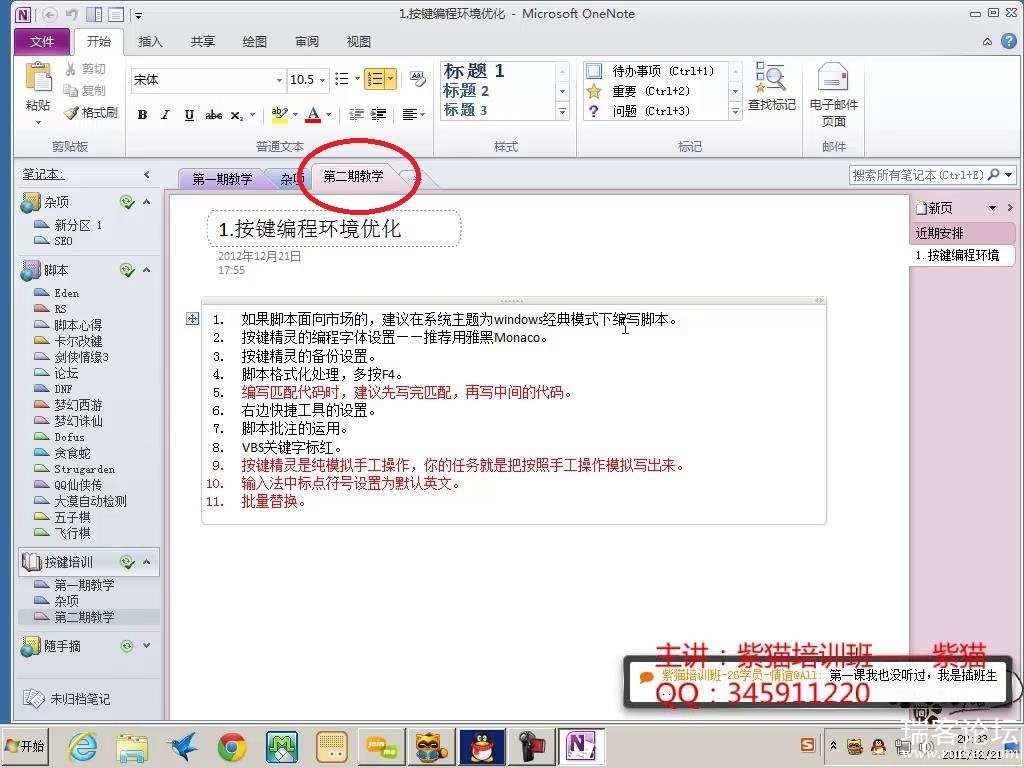The width and height of the screenshot is (1024, 768).
Task: Click the clear formatting eraser icon
Action: pos(416,80)
